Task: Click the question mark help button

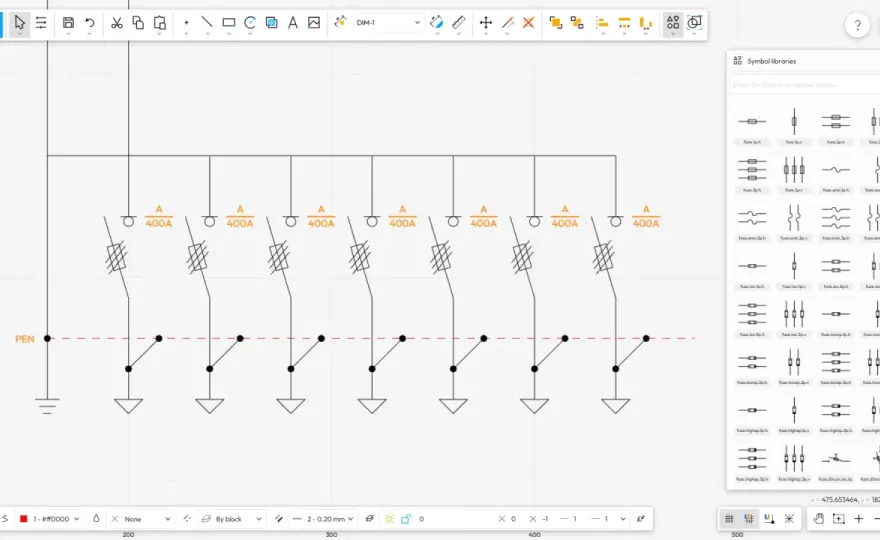Action: pyautogui.click(x=857, y=25)
